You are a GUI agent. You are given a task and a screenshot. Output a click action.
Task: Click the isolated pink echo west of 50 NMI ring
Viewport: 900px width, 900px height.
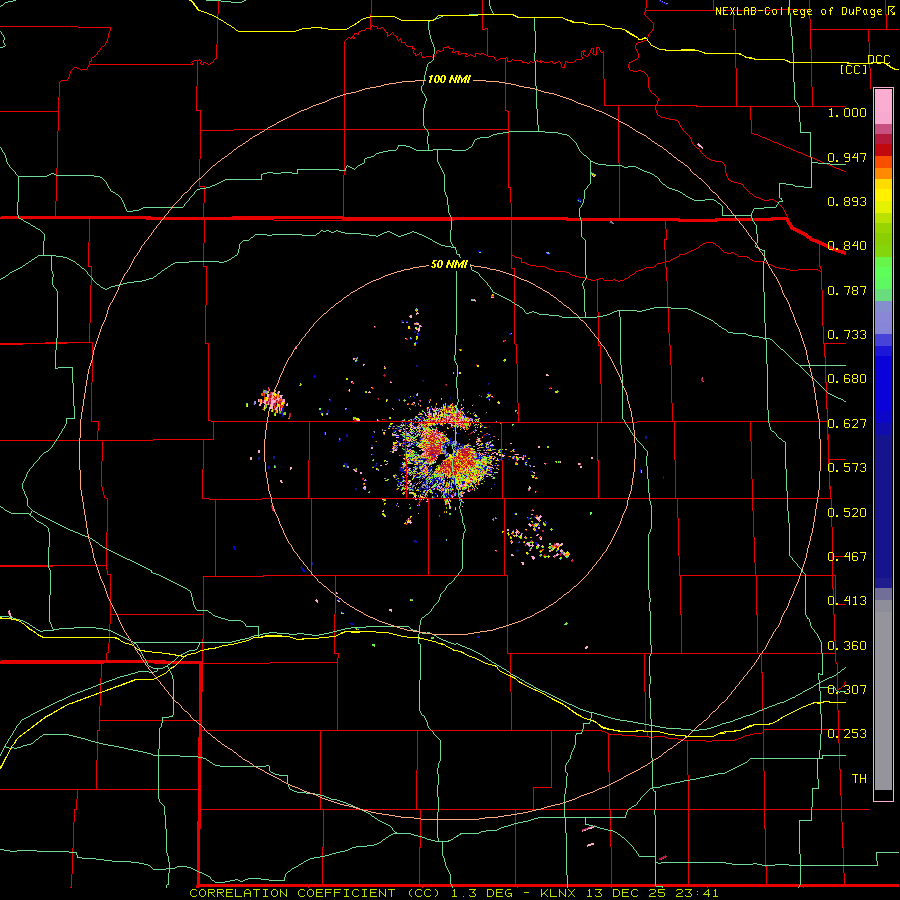point(271,401)
